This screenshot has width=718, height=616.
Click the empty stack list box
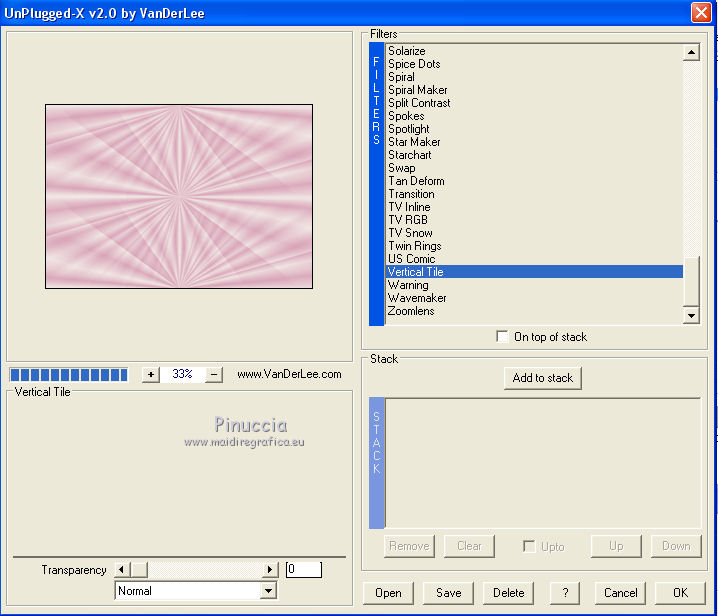pos(543,463)
